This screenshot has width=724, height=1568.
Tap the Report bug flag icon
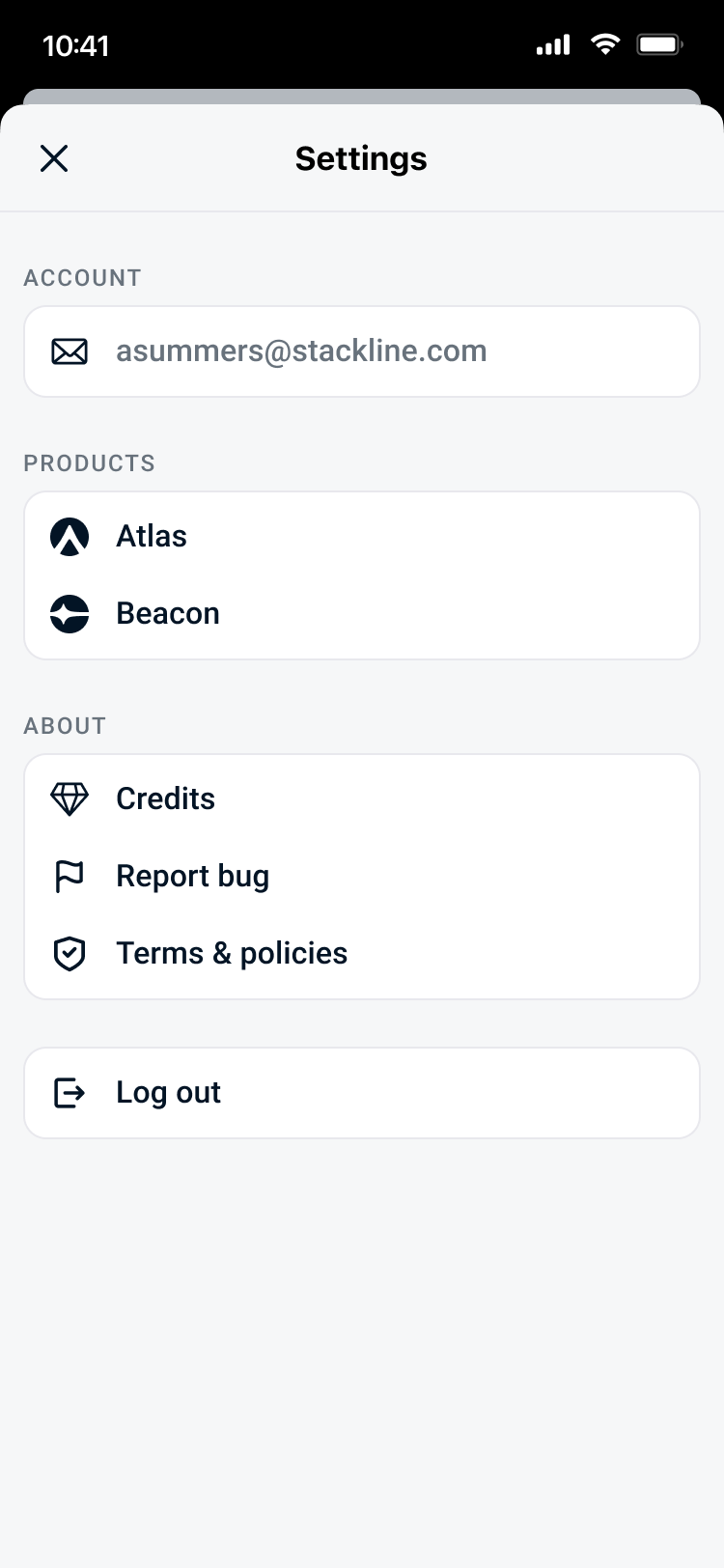coord(70,877)
